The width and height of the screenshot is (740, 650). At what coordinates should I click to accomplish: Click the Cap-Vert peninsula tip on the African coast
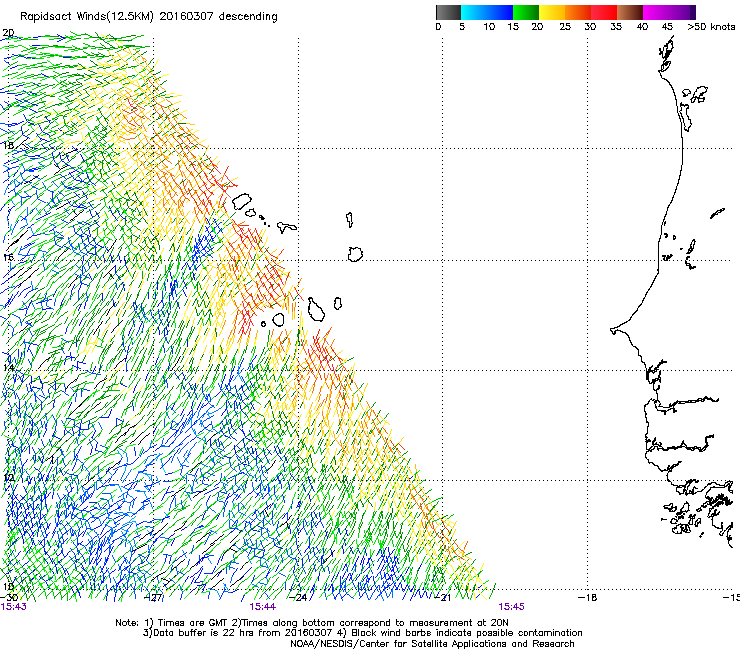(614, 330)
